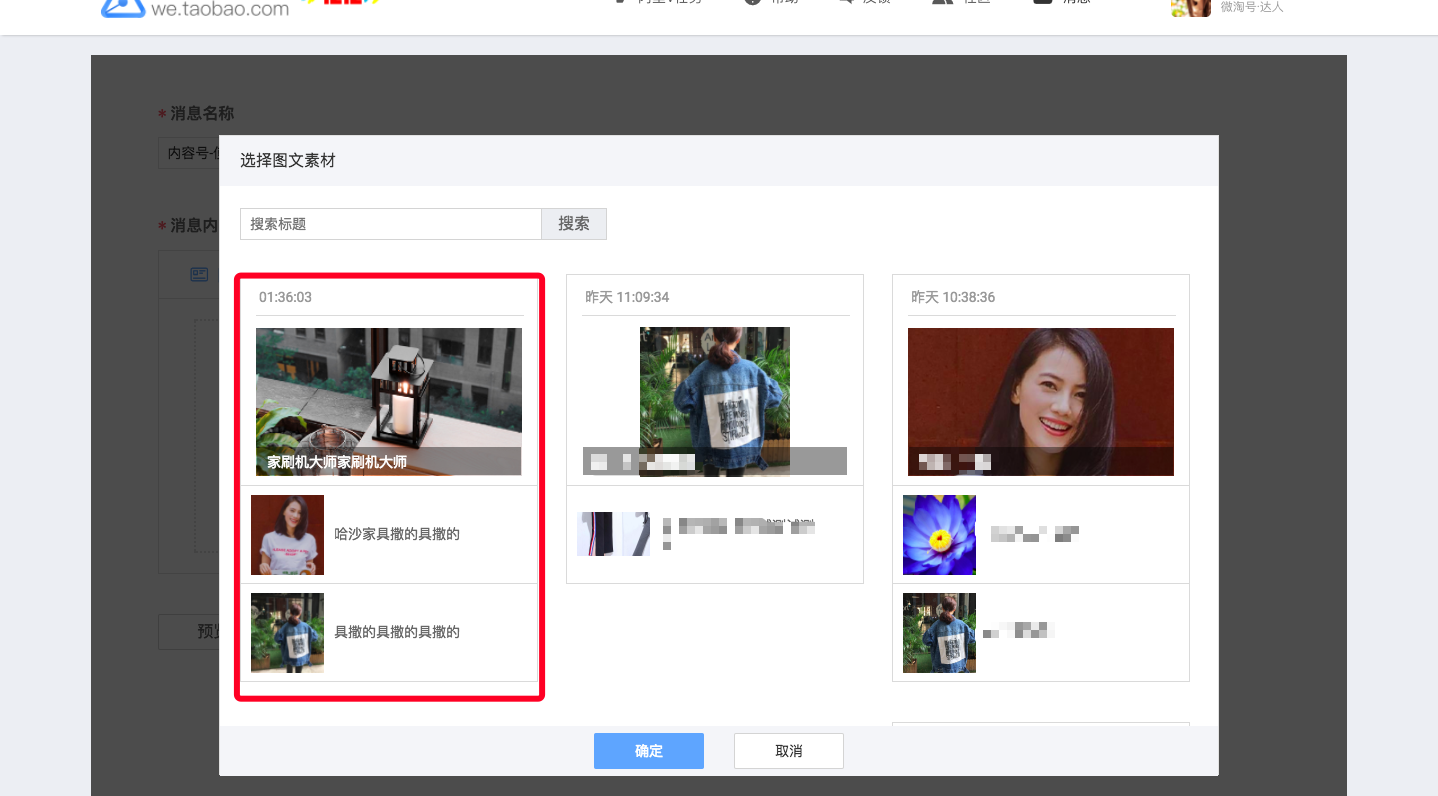Open the user avatar at top right

1191,8
